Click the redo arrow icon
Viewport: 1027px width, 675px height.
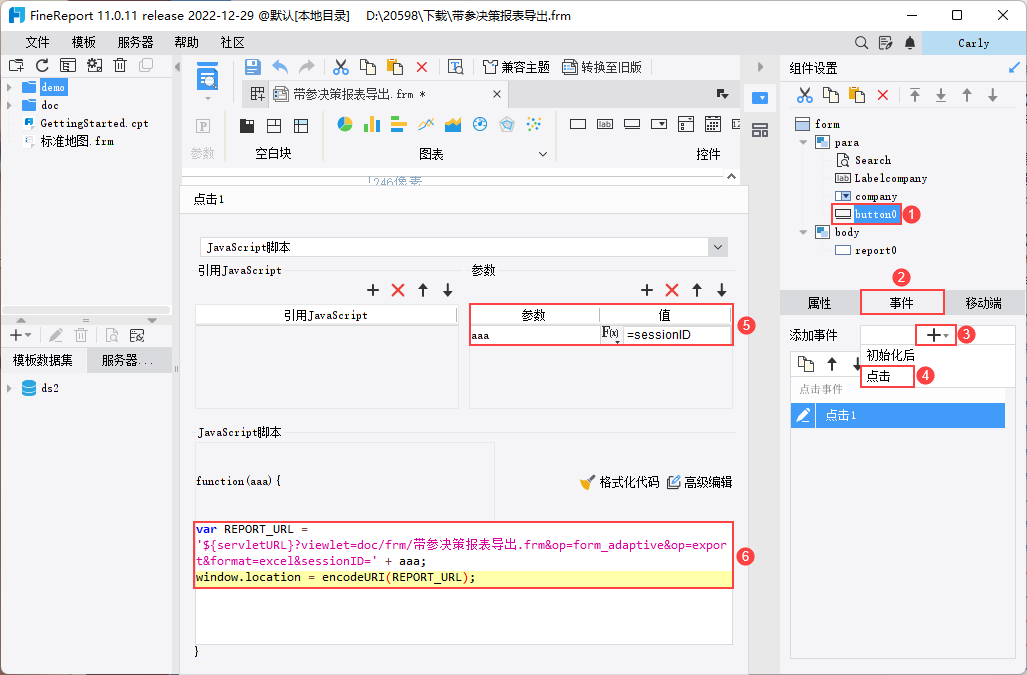point(306,67)
